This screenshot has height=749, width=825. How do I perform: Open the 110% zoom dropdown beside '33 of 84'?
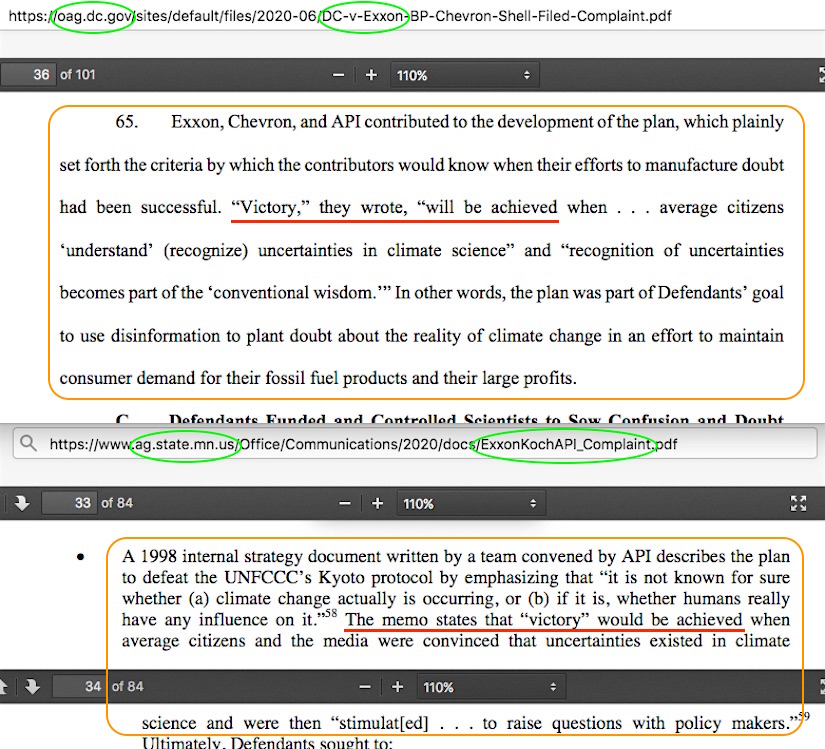point(470,503)
